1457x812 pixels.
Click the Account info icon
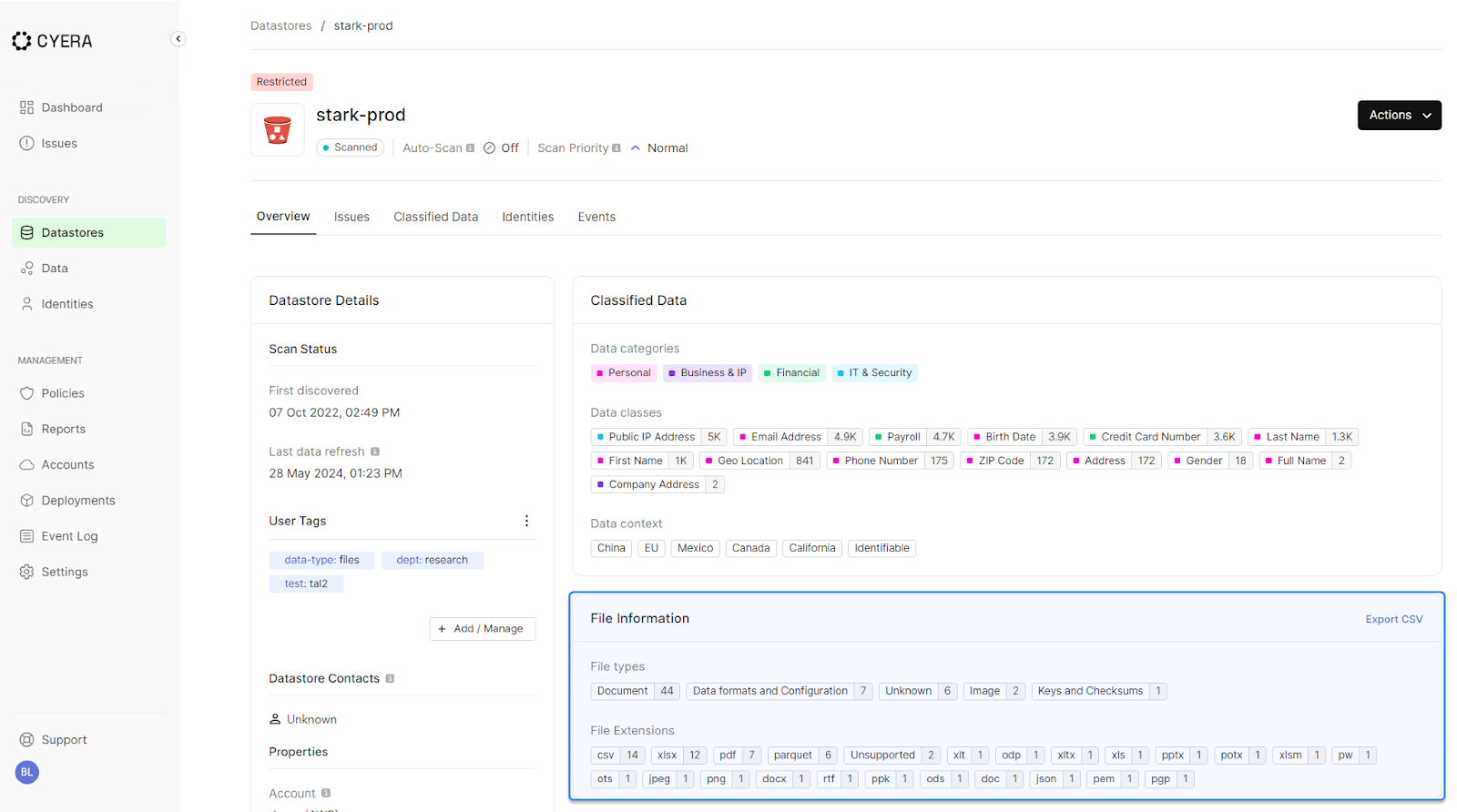tap(326, 793)
